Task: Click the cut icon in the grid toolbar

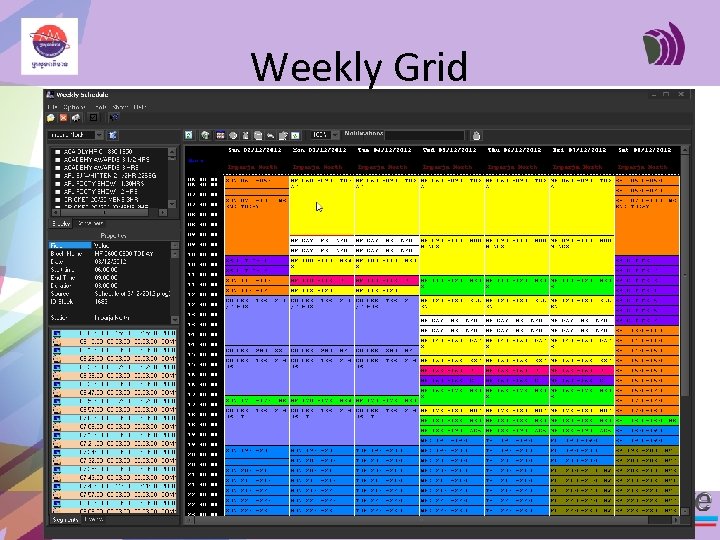Action: click(x=246, y=135)
